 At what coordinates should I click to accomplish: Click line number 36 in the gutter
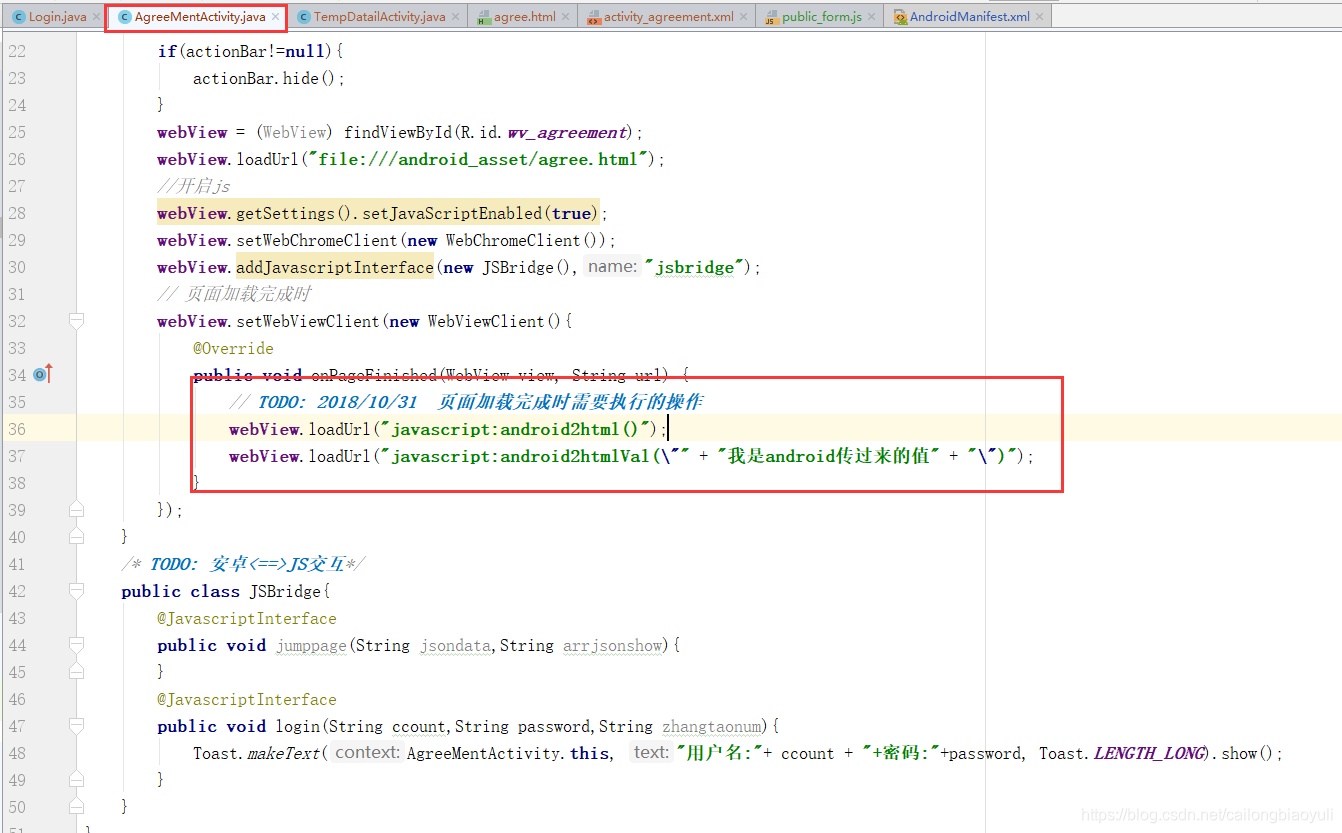coord(17,429)
